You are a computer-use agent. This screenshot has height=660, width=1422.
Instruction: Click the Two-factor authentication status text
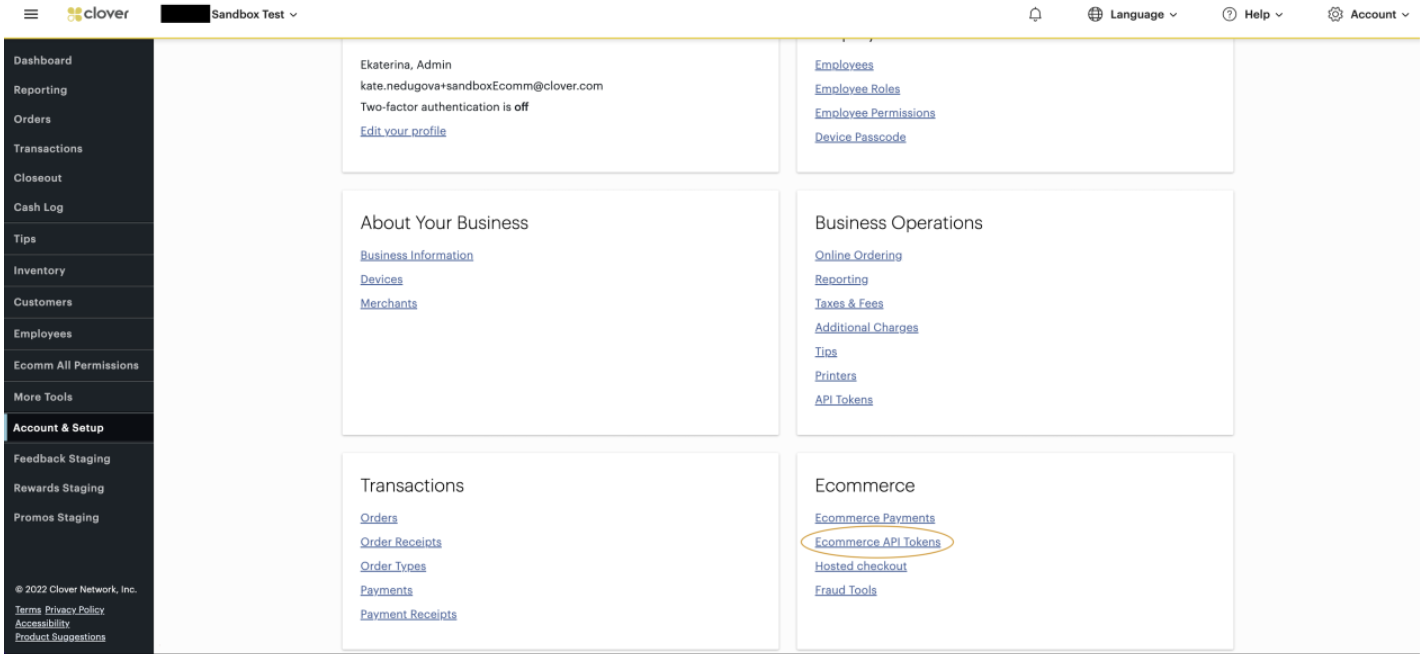click(444, 107)
